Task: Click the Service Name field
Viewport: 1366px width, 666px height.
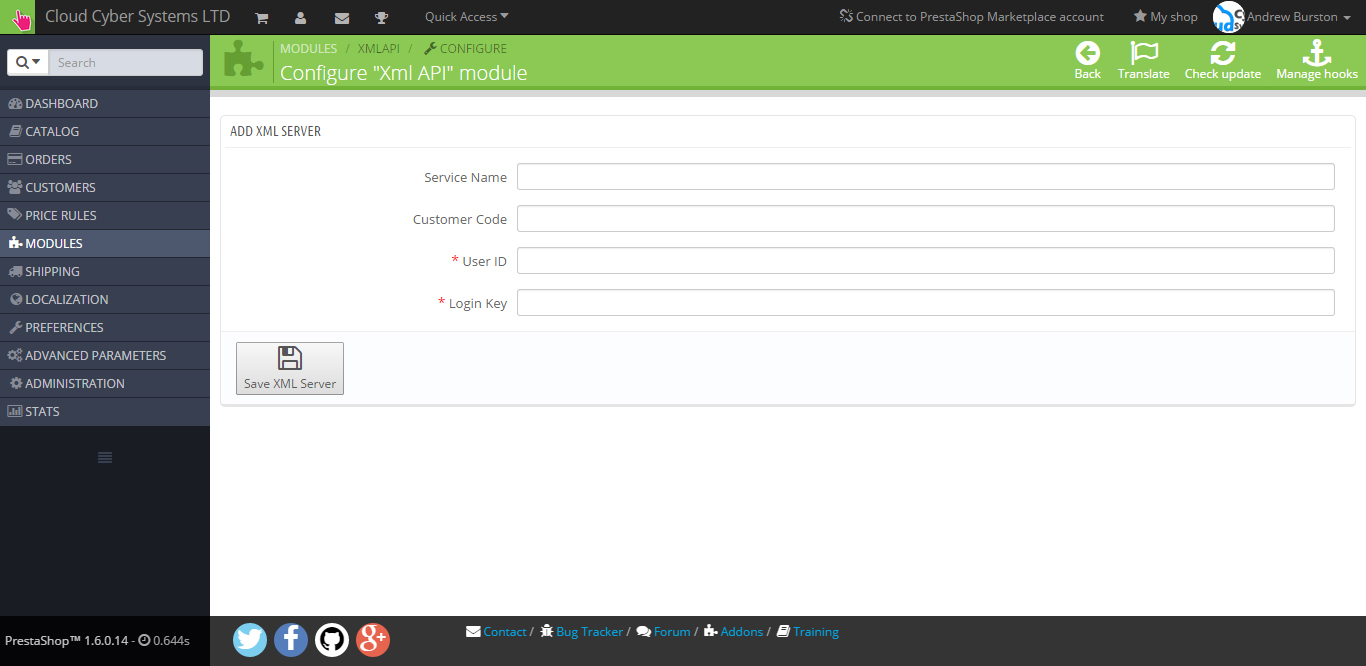Action: [x=926, y=176]
